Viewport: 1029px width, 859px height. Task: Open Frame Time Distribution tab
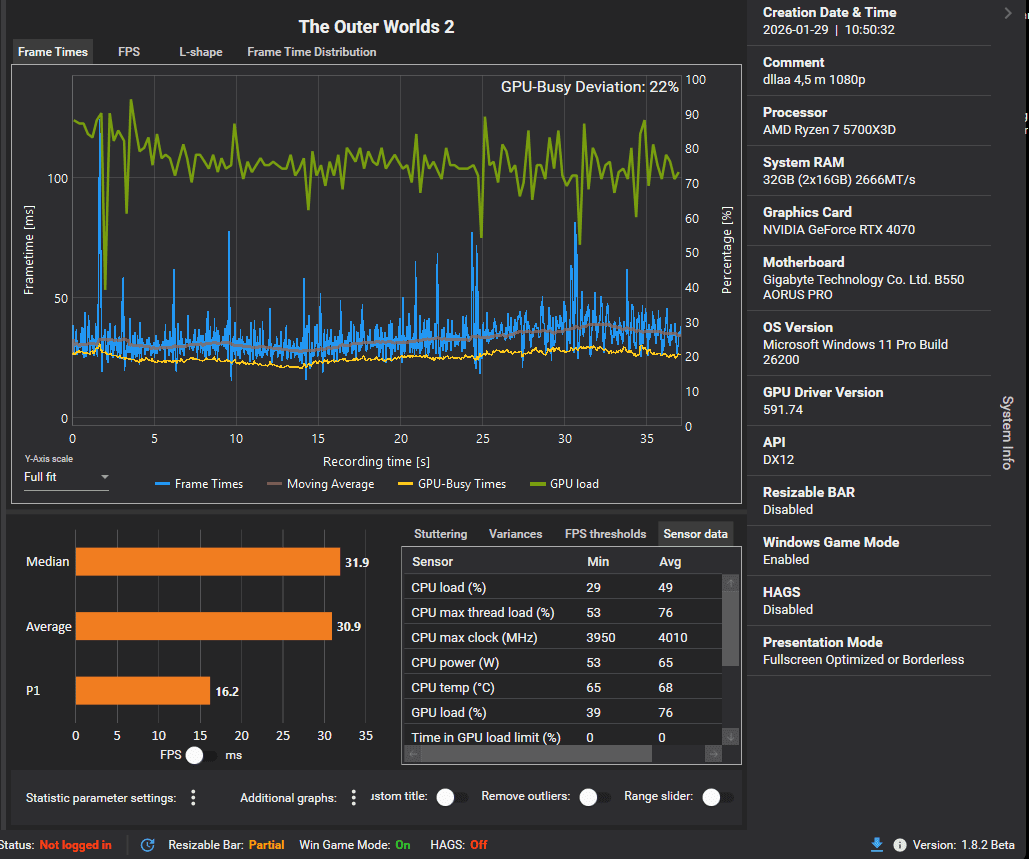(312, 52)
